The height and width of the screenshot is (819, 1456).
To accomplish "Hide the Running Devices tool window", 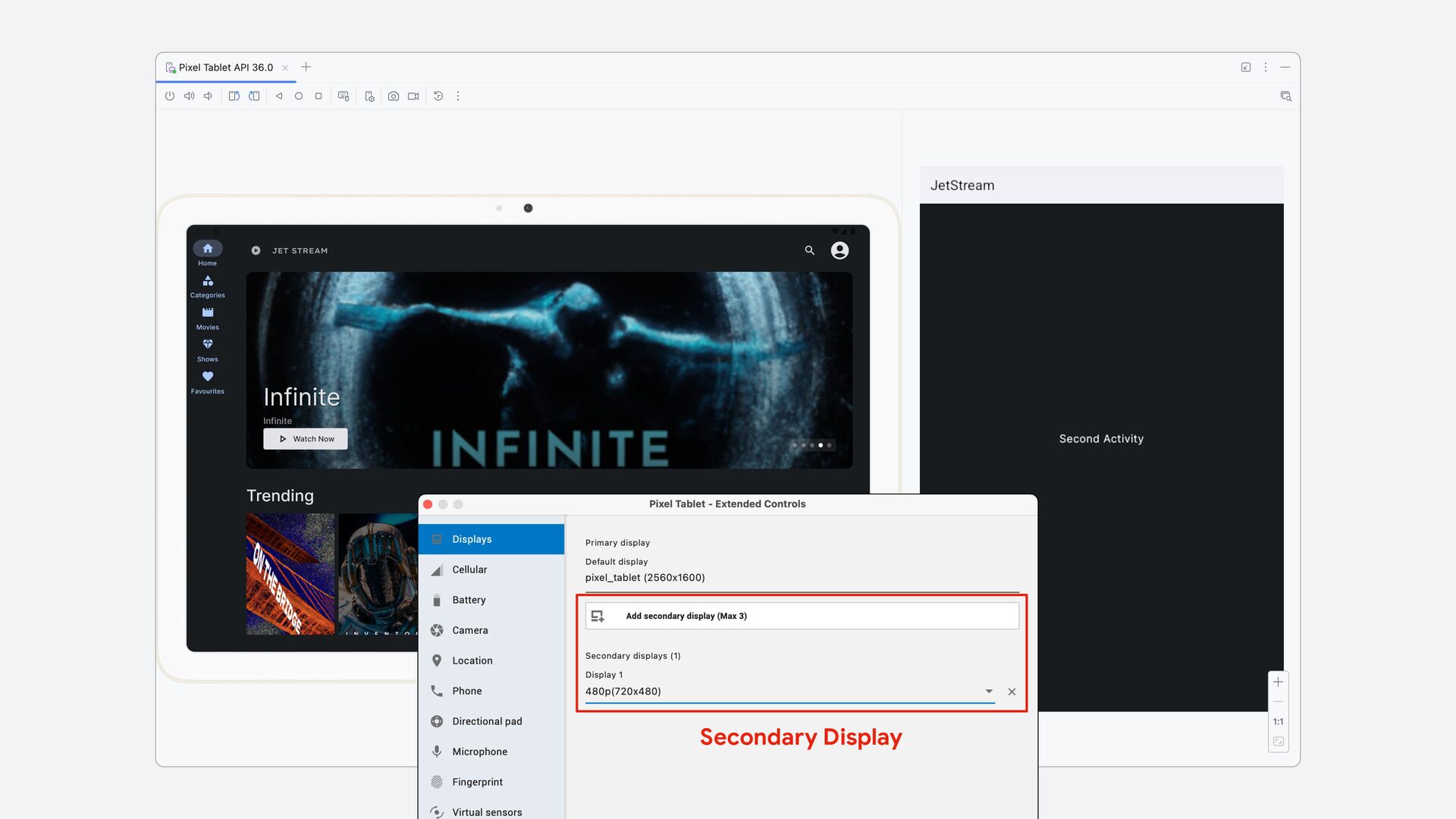I will point(1285,67).
